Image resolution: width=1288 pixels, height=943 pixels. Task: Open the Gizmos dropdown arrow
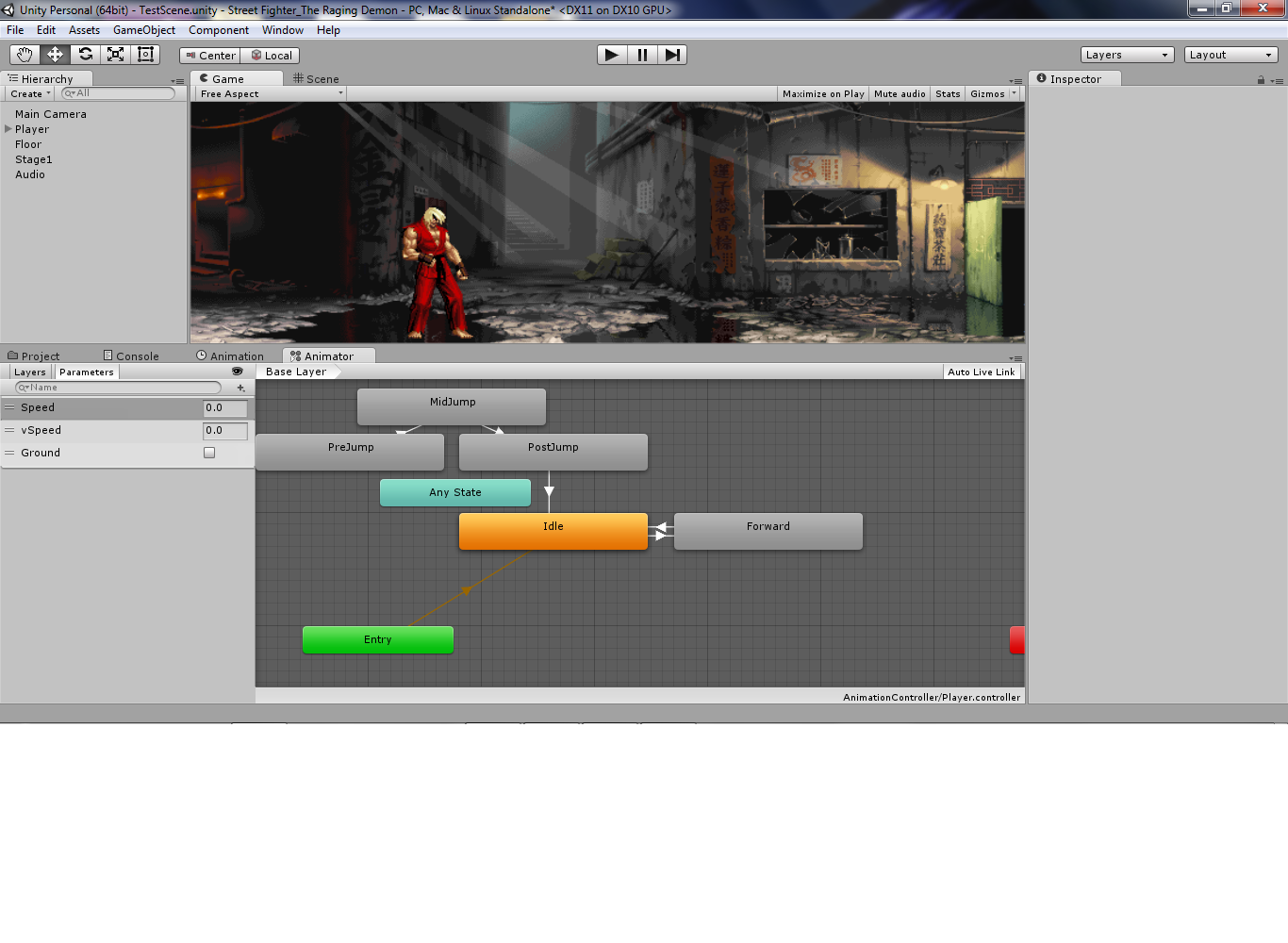point(1015,93)
